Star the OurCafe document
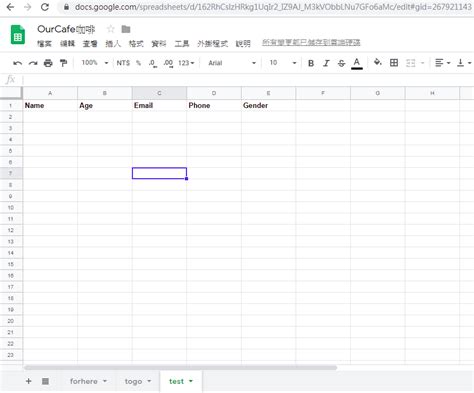Image resolution: width=474 pixels, height=393 pixels. click(110, 29)
